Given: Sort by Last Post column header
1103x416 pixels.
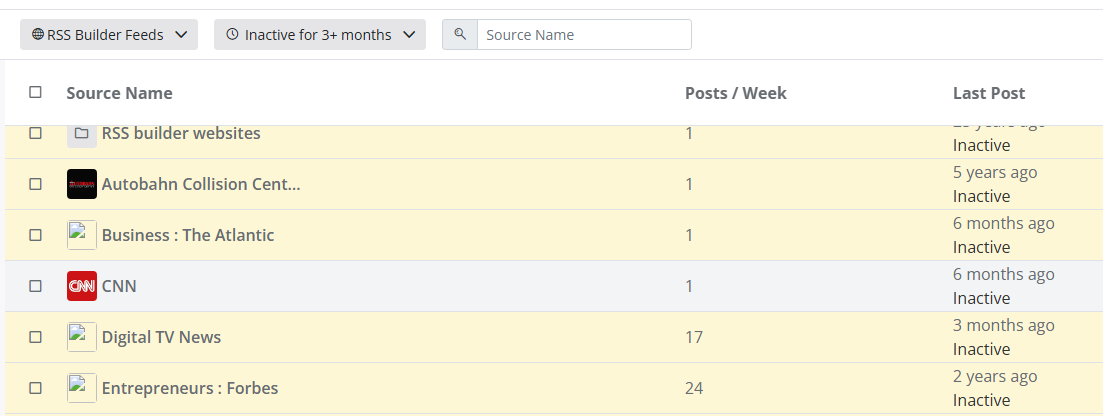Looking at the screenshot, I should (x=988, y=93).
